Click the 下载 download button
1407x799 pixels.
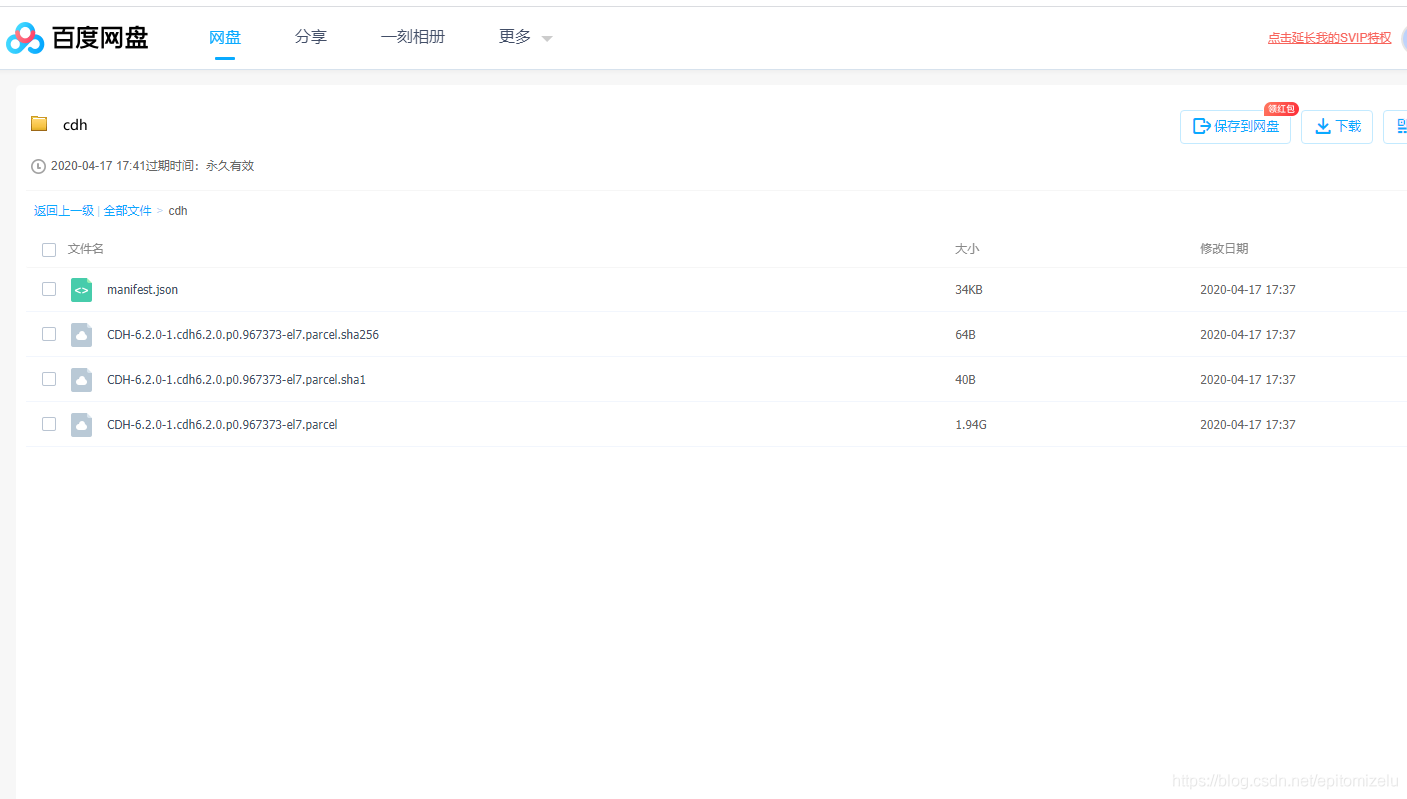coord(1337,127)
